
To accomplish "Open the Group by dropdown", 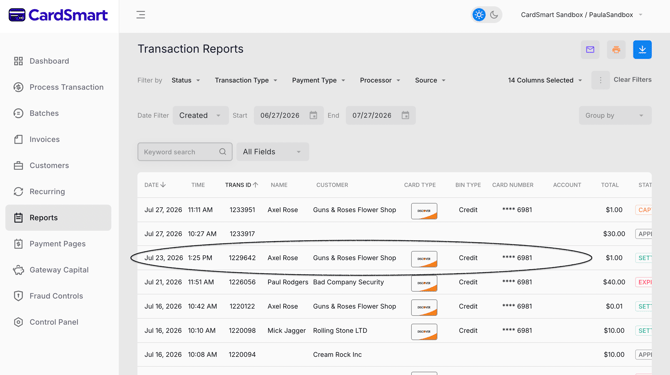I will pos(615,115).
